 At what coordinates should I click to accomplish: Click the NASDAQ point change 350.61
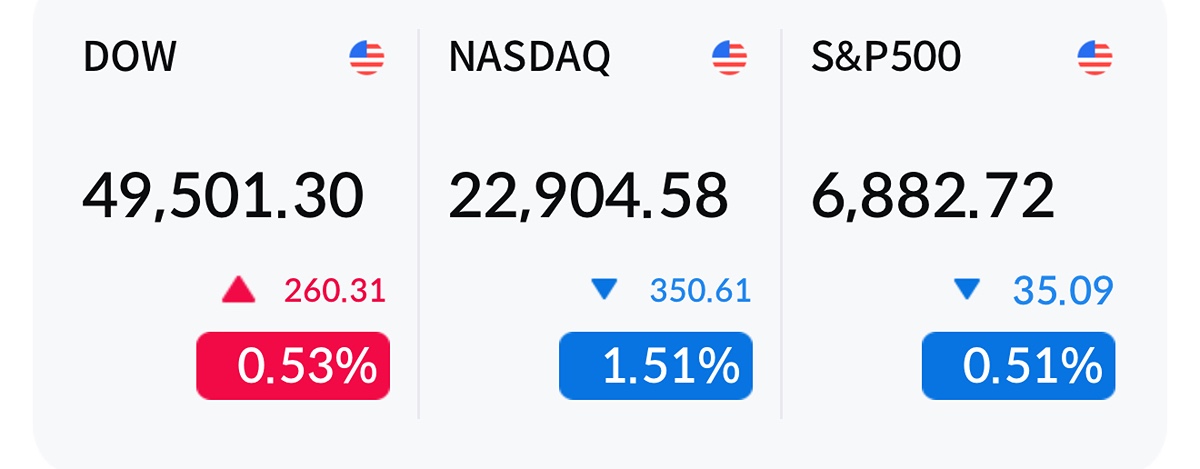(700, 291)
